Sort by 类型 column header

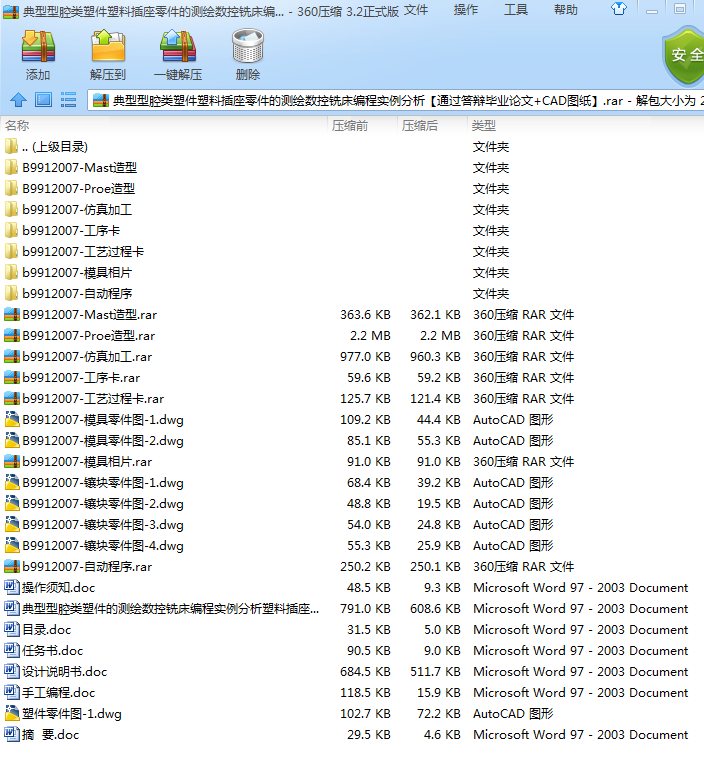click(586, 126)
